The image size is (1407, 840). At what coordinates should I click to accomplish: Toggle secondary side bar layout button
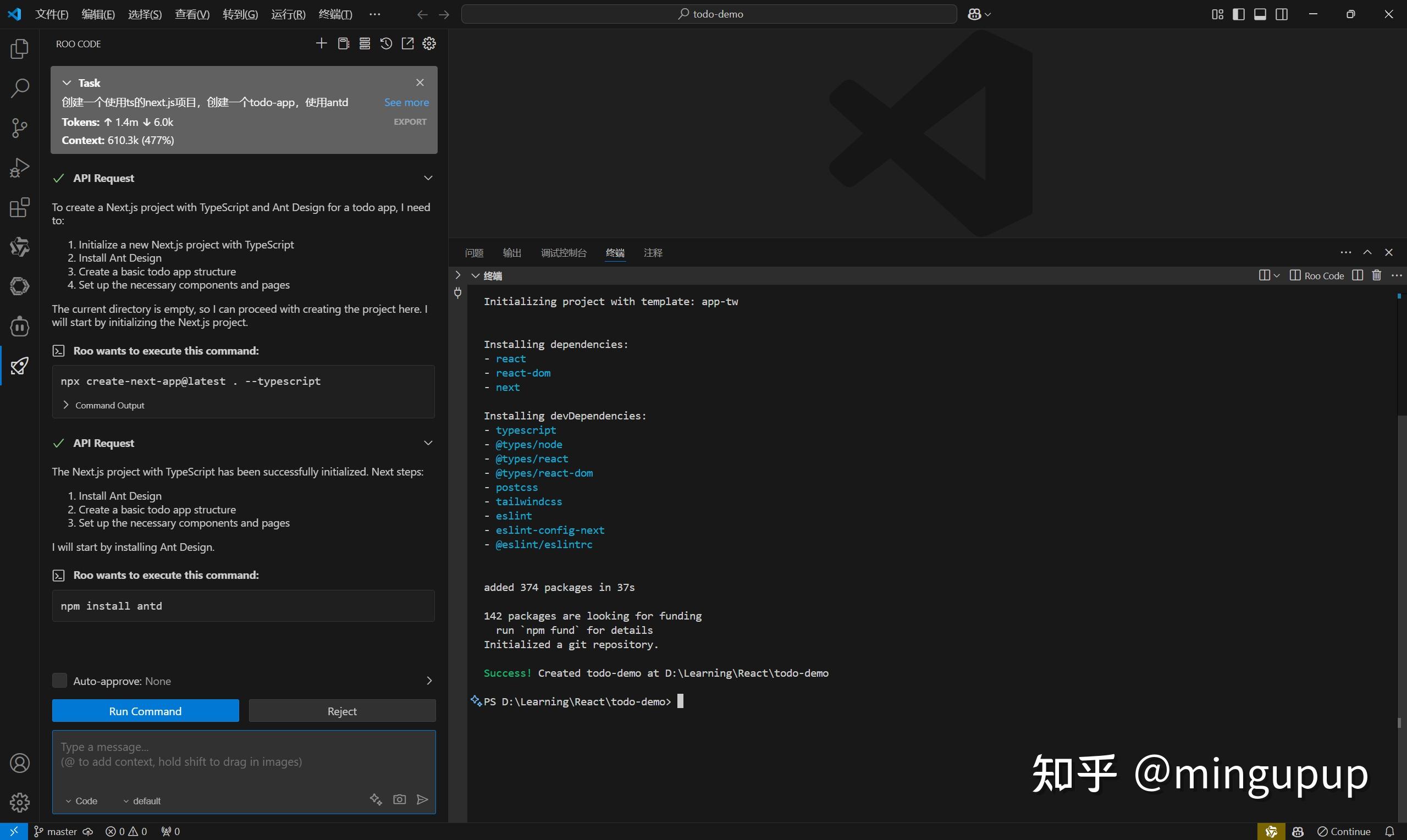[x=1281, y=14]
